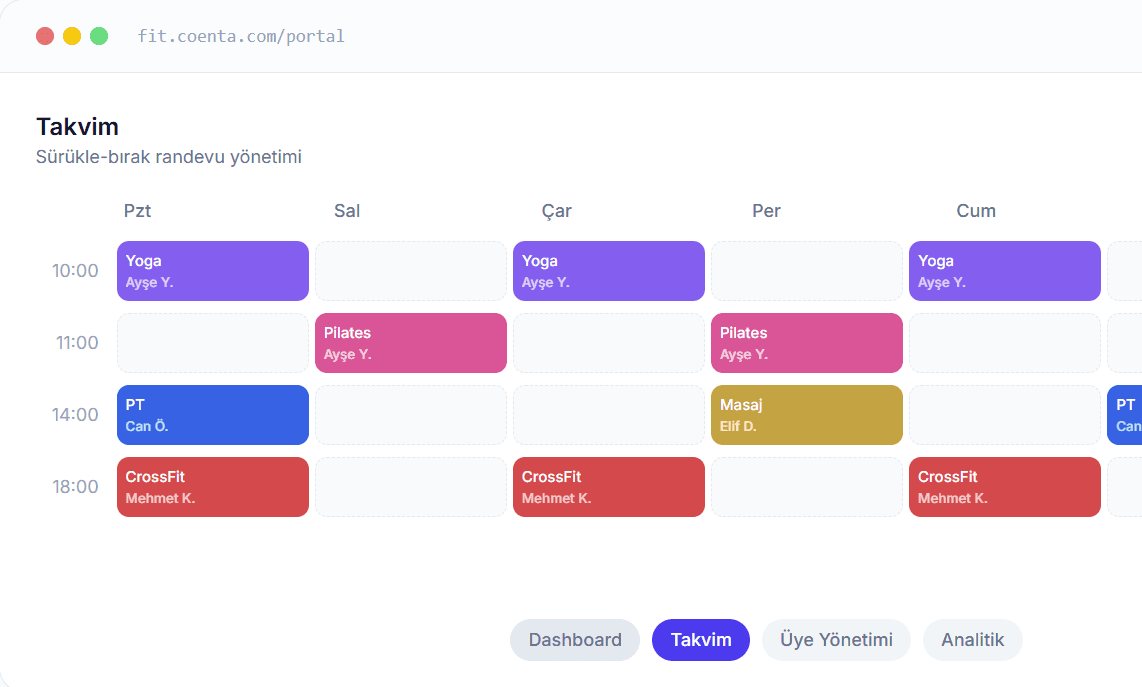Image resolution: width=1142 pixels, height=687 pixels.
Task: Click Friday 18:00 CrossFit session
Action: point(1005,487)
